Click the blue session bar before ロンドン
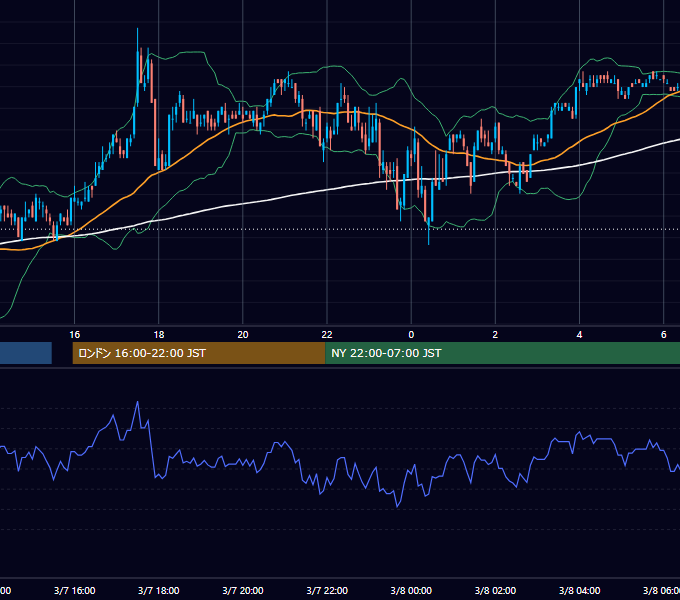The image size is (680, 600). click(x=26, y=353)
